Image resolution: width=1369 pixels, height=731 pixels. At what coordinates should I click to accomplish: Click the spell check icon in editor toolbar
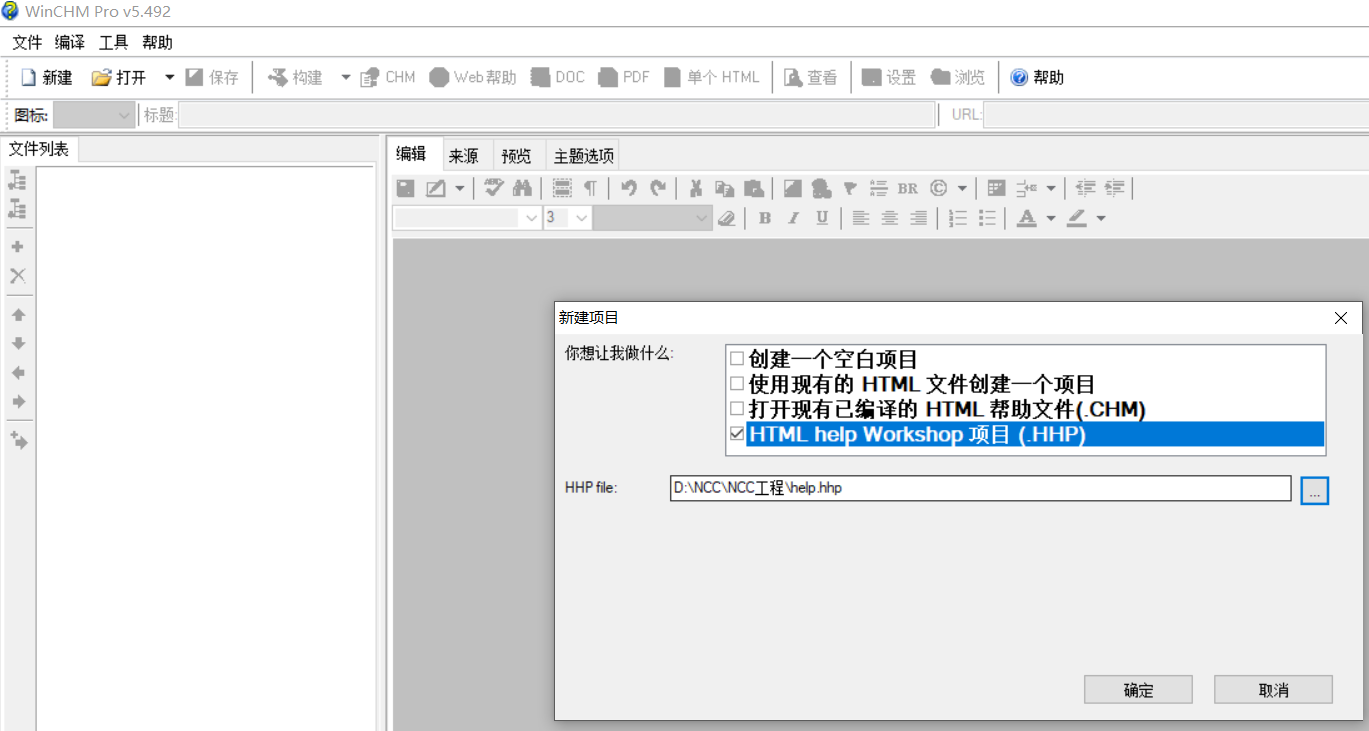point(493,188)
